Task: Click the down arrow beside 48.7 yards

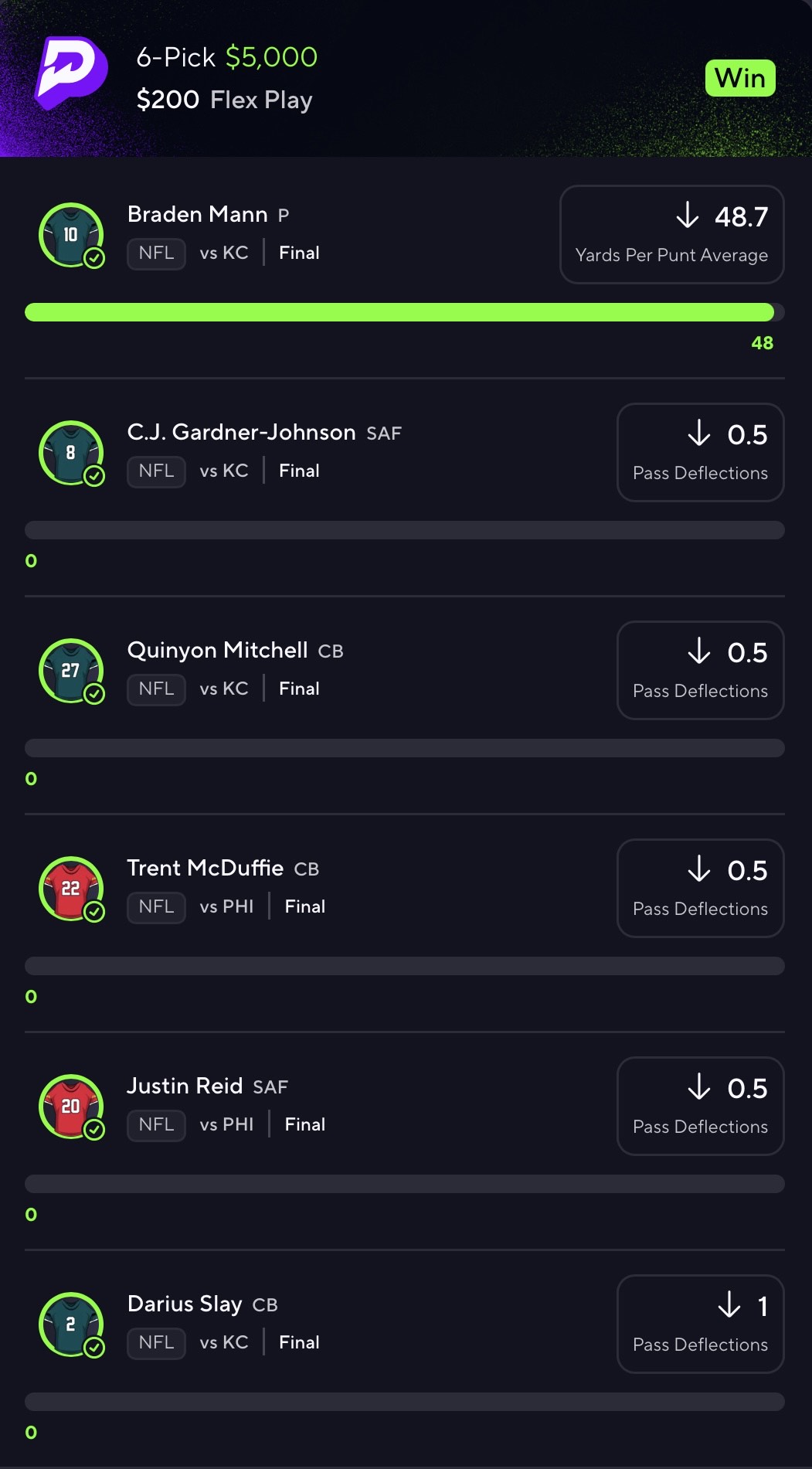Action: (x=688, y=216)
